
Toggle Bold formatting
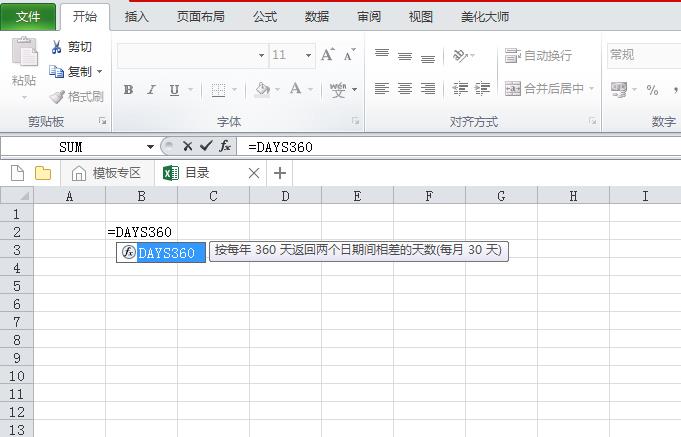click(128, 90)
